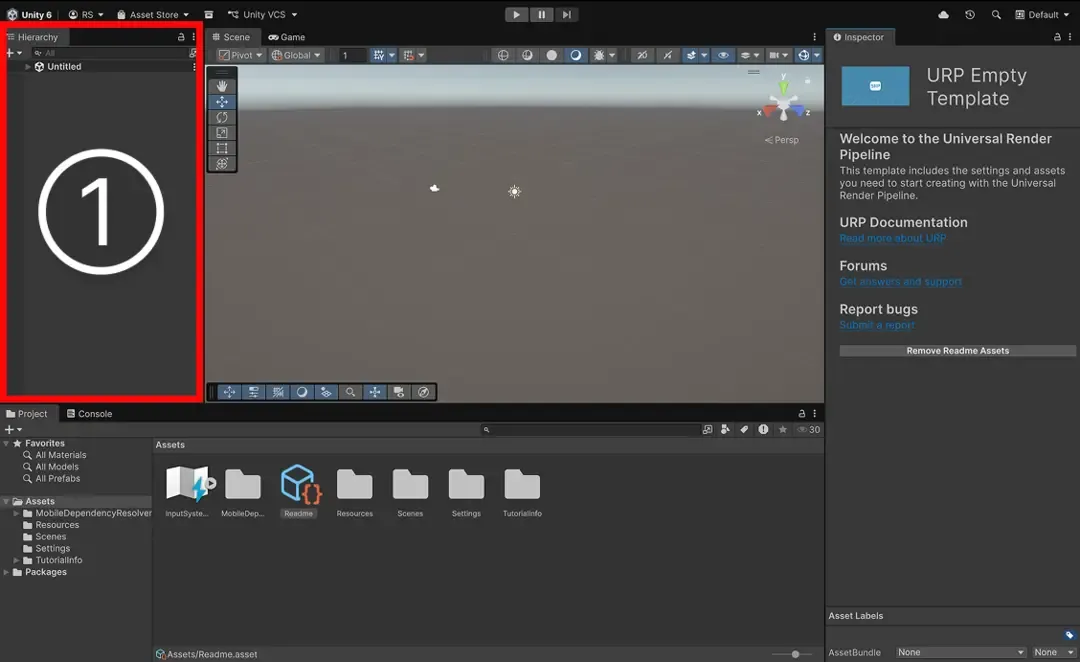Click the Pause button
The image size is (1080, 662).
(541, 15)
